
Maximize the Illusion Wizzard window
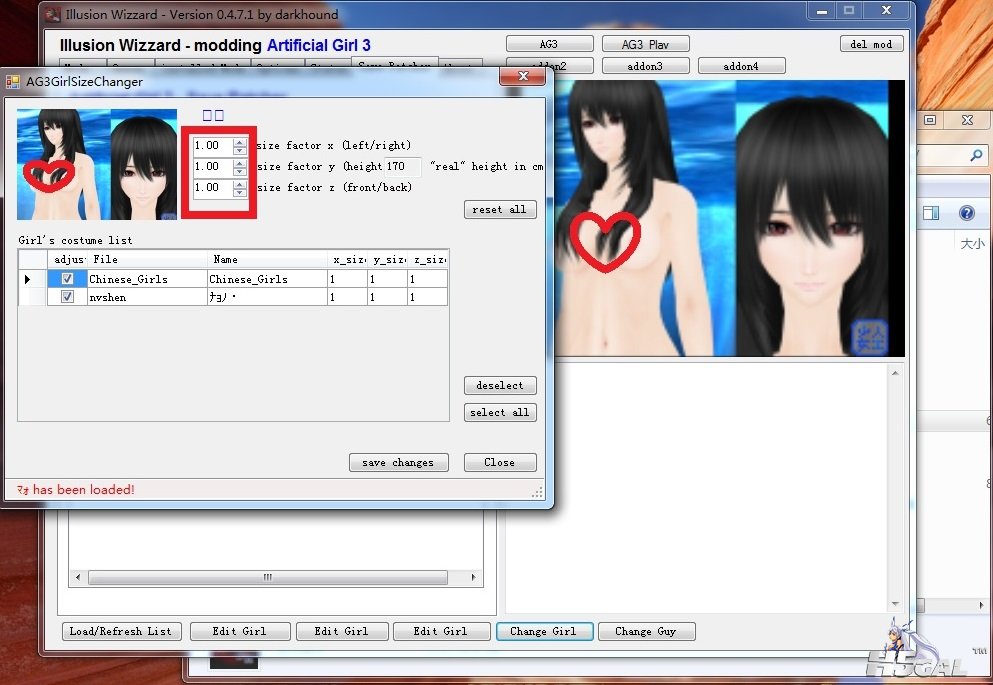click(849, 11)
